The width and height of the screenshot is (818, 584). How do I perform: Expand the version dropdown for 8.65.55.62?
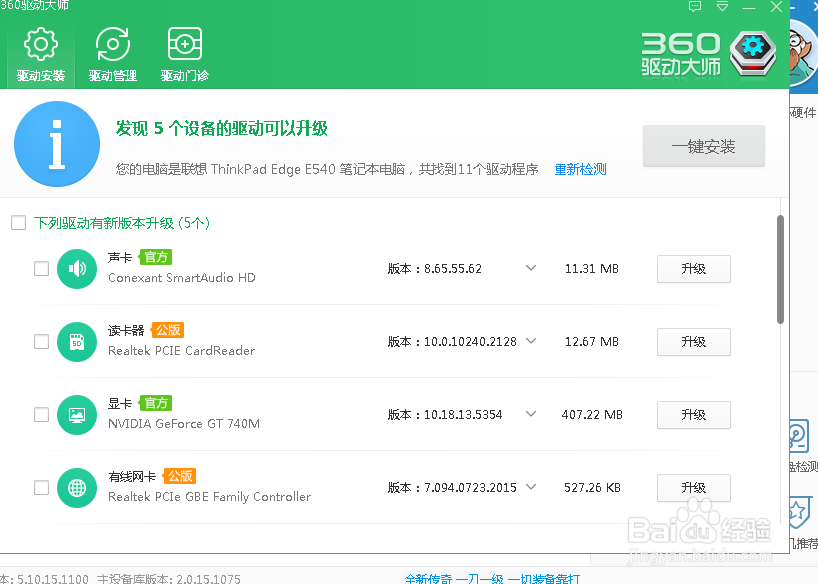tap(530, 268)
